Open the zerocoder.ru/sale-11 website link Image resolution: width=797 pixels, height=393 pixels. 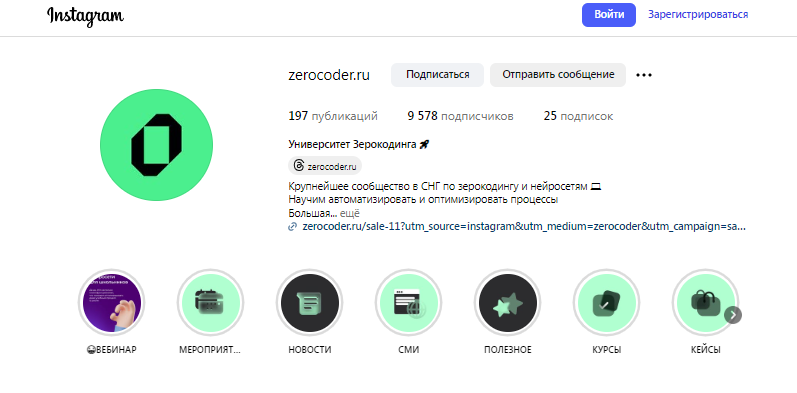coord(524,227)
